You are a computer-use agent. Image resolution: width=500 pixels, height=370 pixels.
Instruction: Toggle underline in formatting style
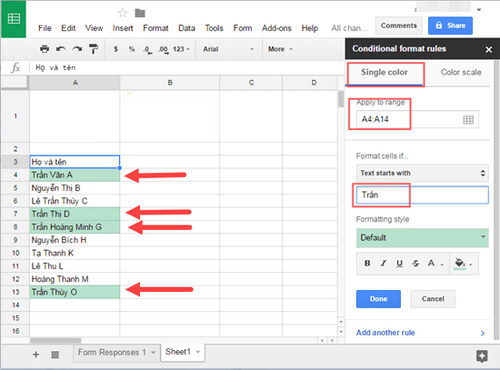(399, 263)
